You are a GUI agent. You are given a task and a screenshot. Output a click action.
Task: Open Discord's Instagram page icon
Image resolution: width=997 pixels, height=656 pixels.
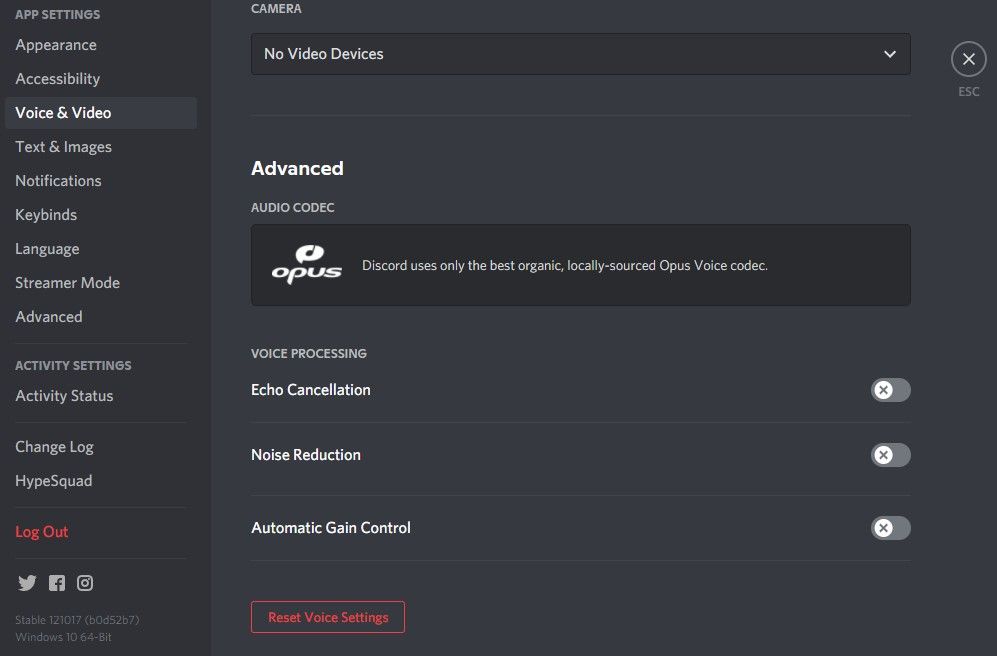click(x=85, y=583)
